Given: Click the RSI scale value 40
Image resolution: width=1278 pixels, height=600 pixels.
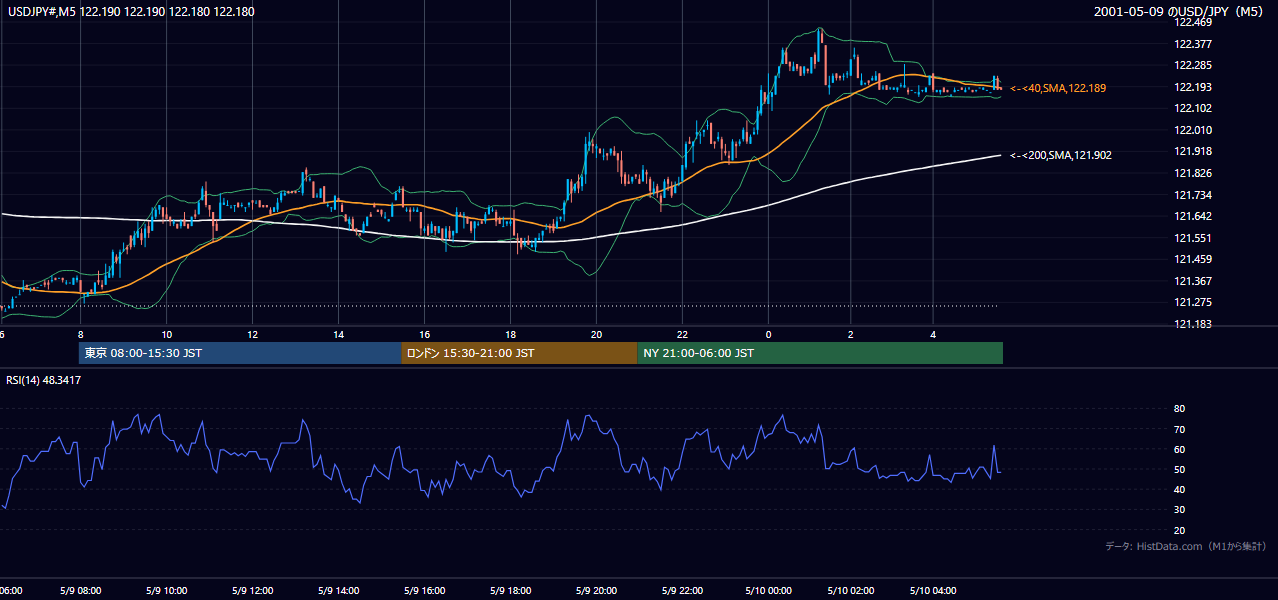Looking at the screenshot, I should (1179, 489).
